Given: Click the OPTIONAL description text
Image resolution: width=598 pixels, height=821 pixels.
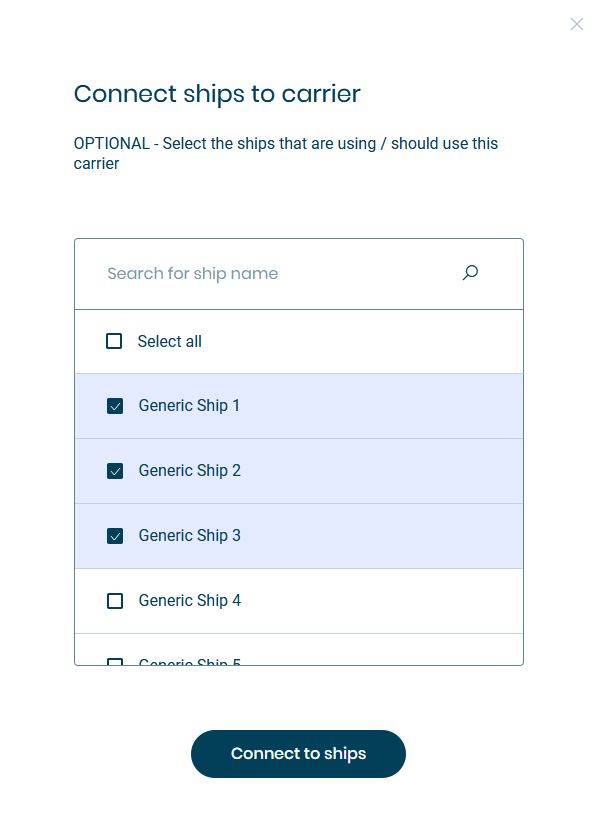Looking at the screenshot, I should click(286, 153).
